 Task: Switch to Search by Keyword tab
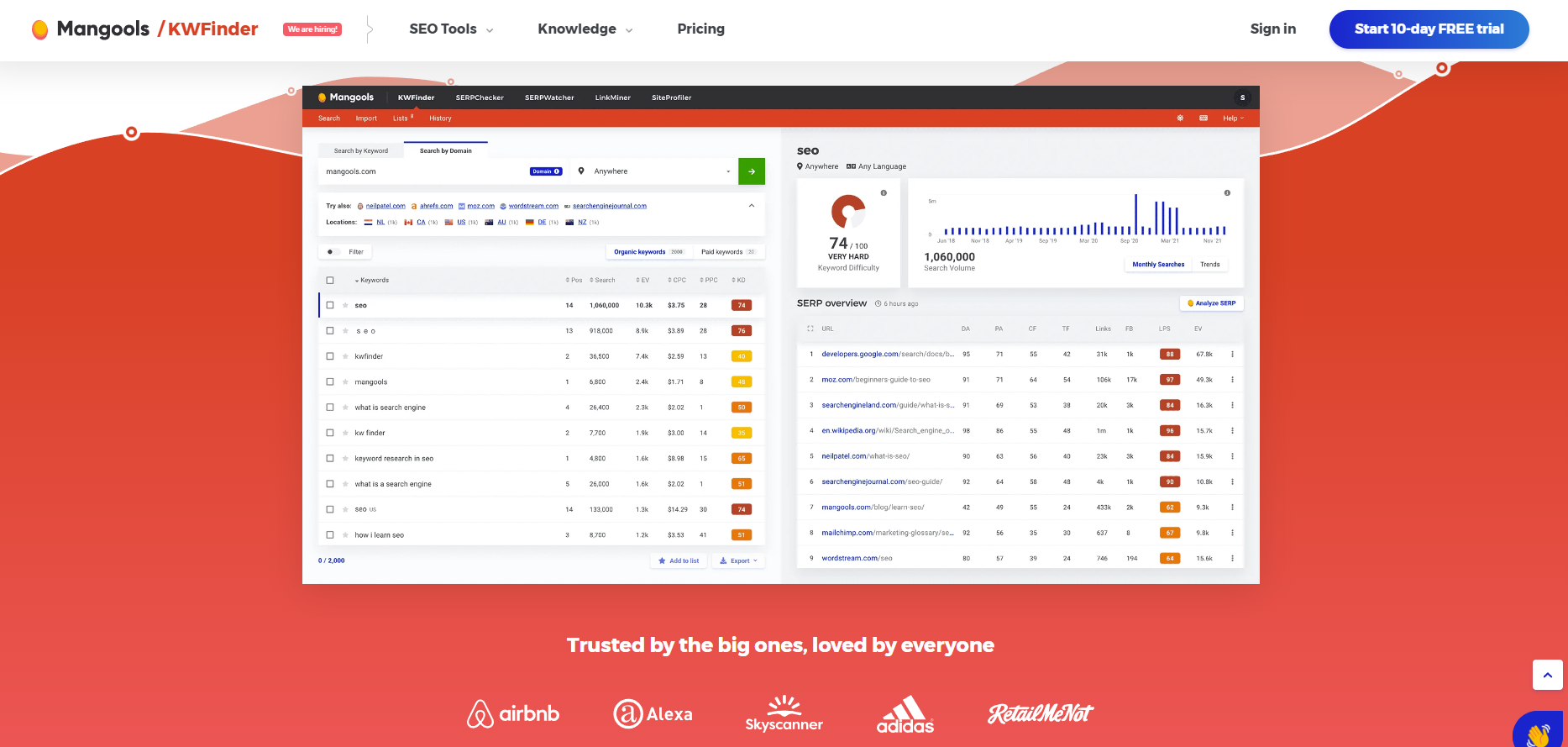pyautogui.click(x=361, y=151)
